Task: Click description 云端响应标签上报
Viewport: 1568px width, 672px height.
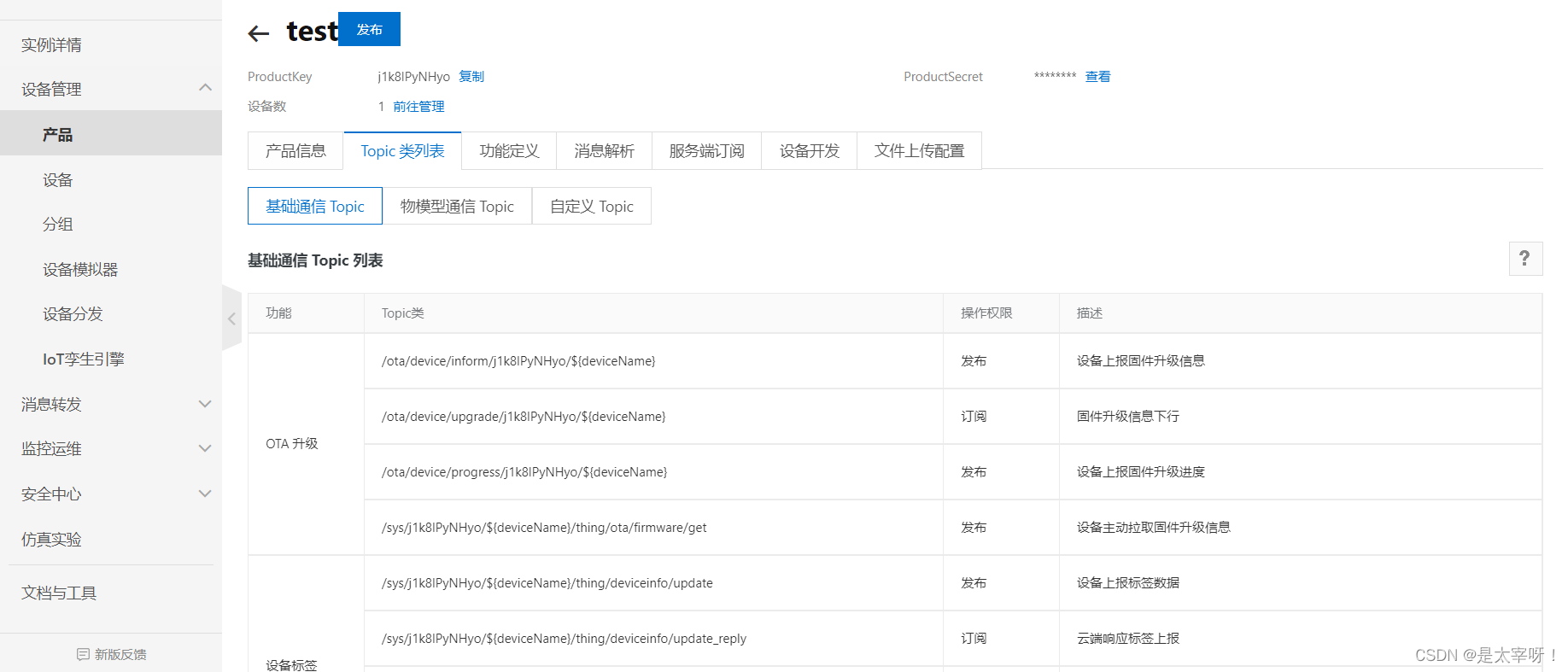Action: pos(1127,639)
